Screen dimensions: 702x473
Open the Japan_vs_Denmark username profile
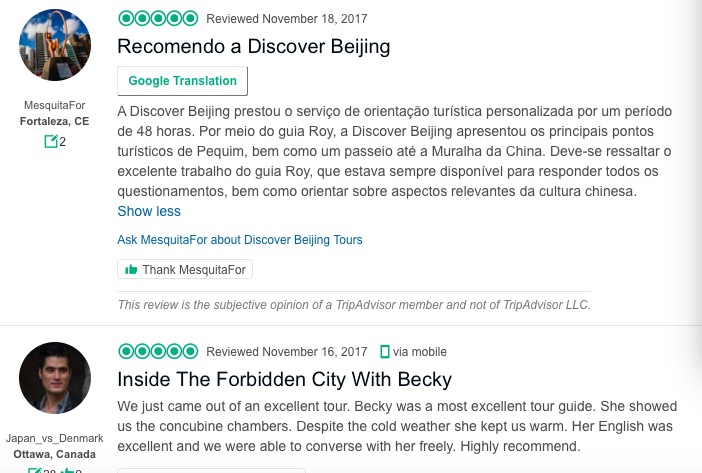click(55, 438)
